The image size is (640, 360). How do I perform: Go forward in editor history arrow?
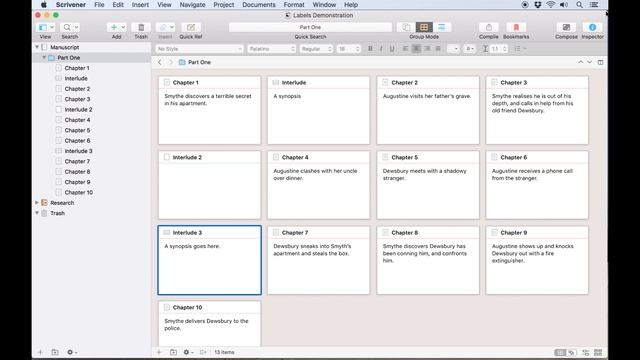click(171, 62)
